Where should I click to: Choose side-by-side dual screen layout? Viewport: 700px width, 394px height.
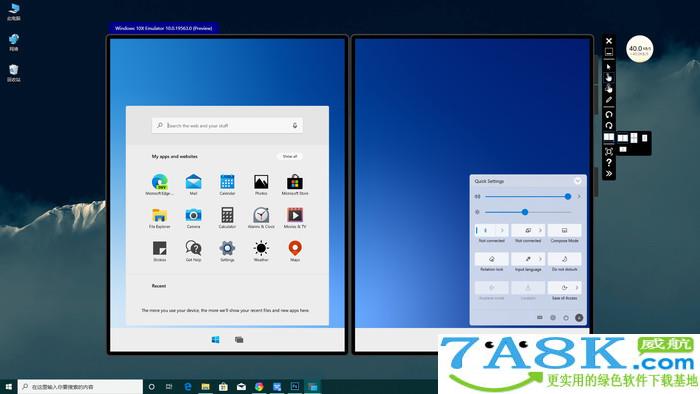623,138
